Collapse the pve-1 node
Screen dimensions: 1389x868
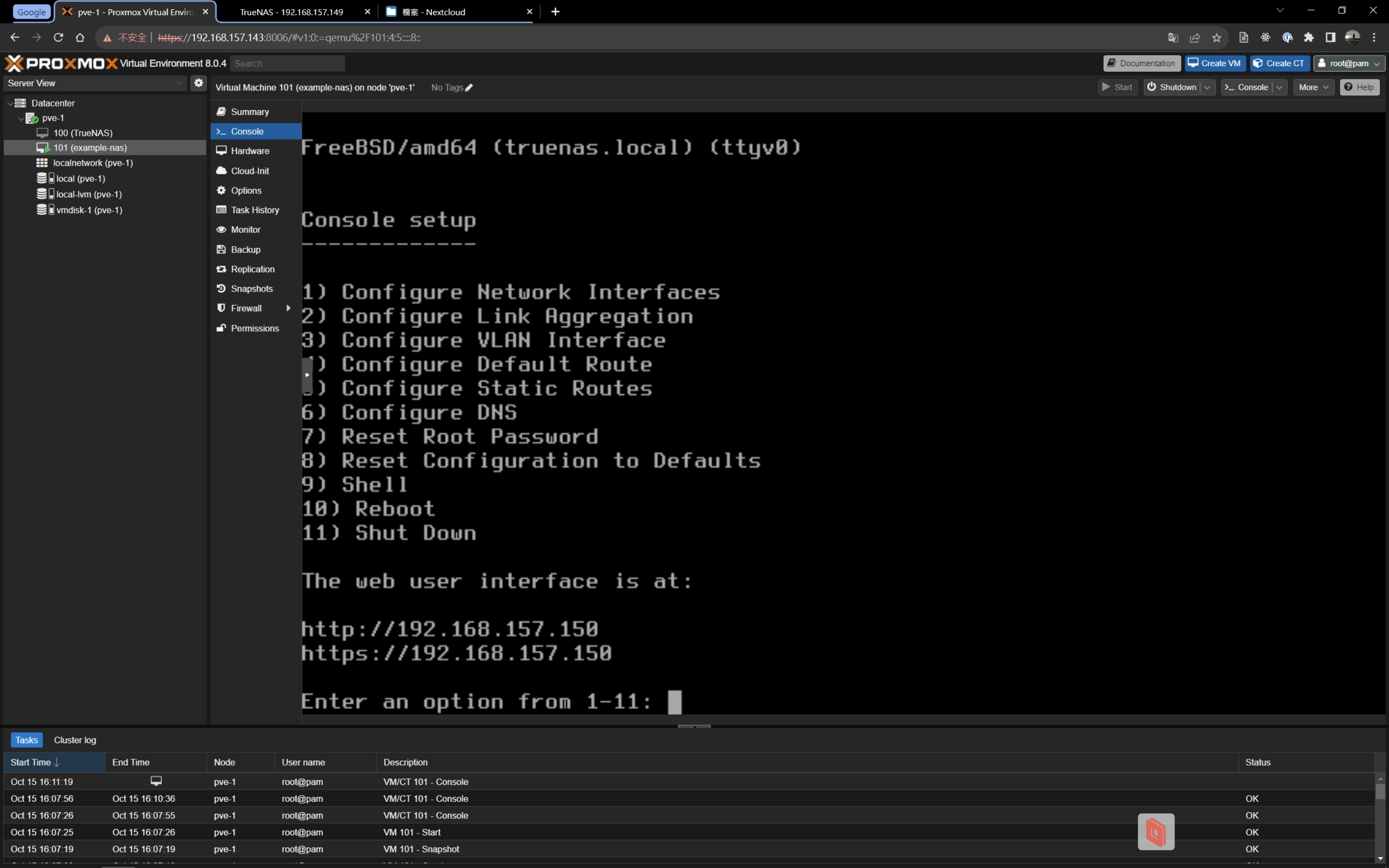point(21,118)
